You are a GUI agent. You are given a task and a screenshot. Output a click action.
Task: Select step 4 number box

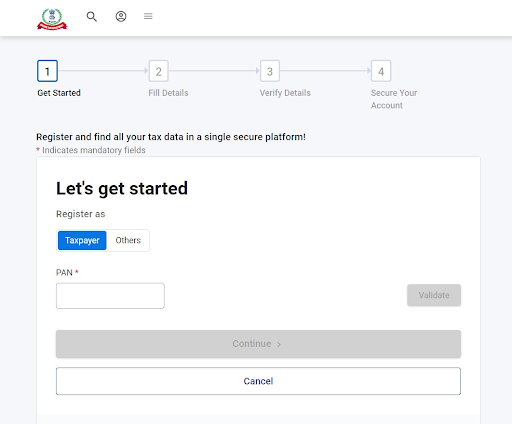381,71
